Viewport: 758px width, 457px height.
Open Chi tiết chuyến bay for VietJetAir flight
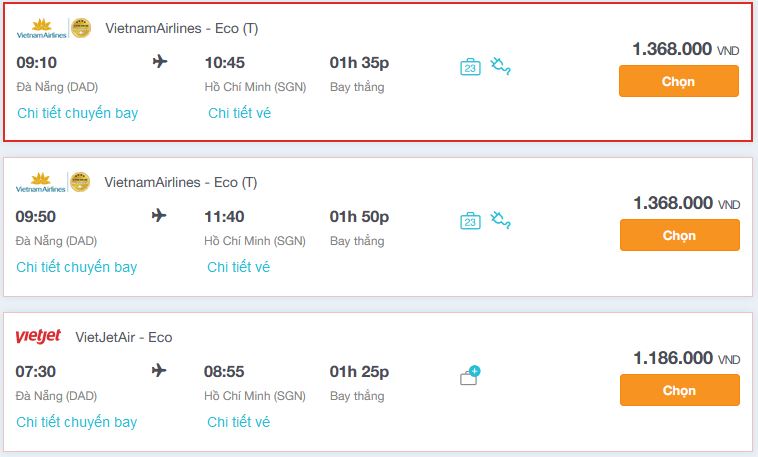tap(77, 422)
